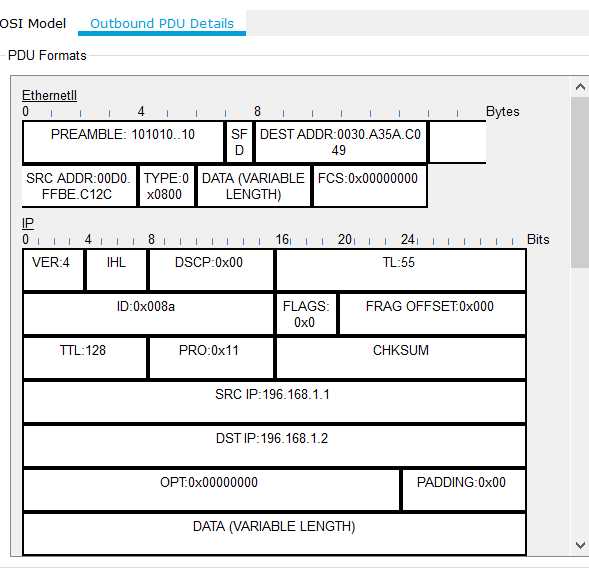The width and height of the screenshot is (589, 569).
Task: Click the vertical scrollbar thumb
Action: point(580,183)
